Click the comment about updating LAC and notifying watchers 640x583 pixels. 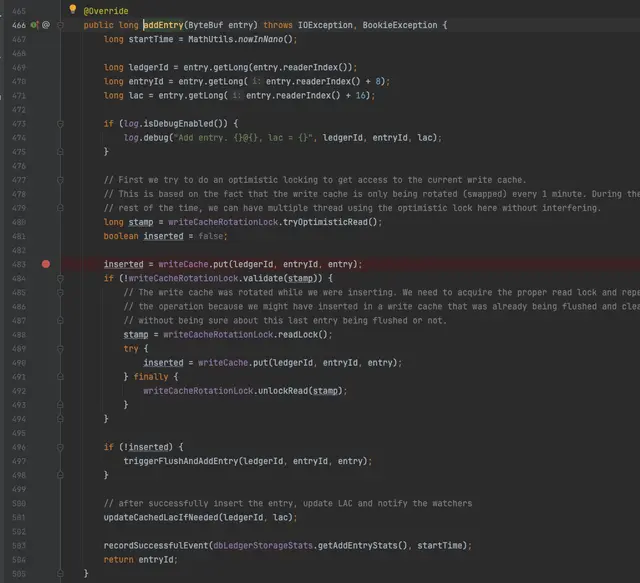tap(288, 503)
